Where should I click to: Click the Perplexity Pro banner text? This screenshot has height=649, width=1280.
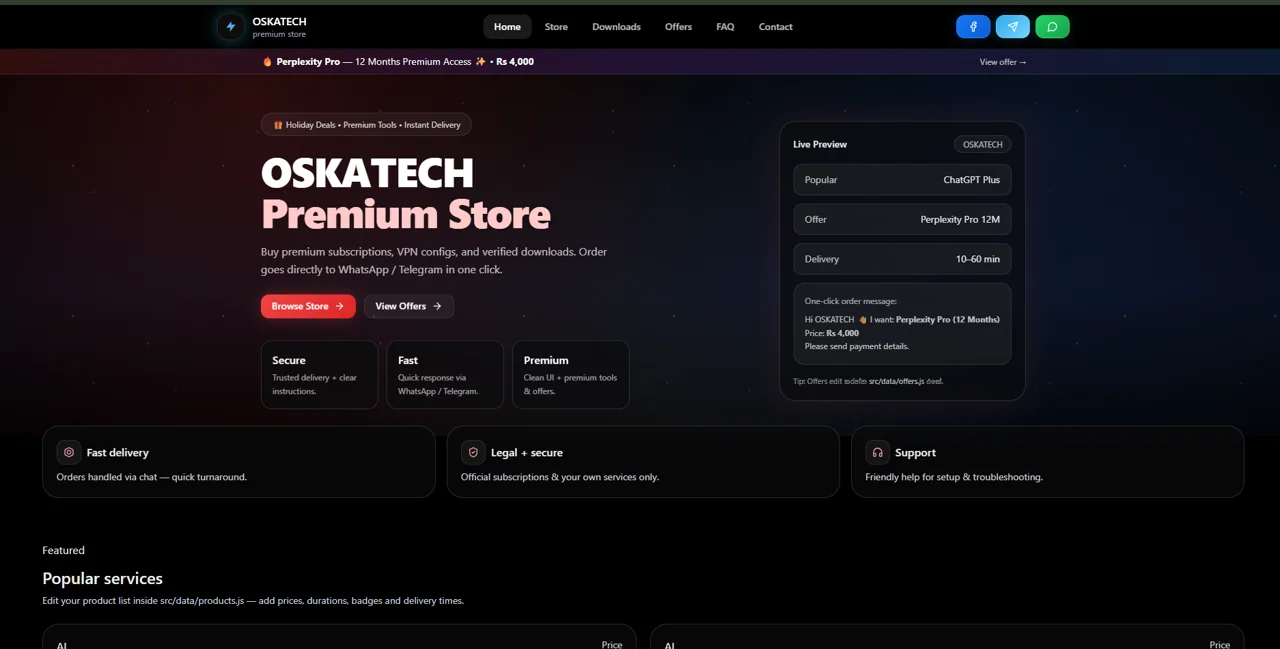coord(308,62)
